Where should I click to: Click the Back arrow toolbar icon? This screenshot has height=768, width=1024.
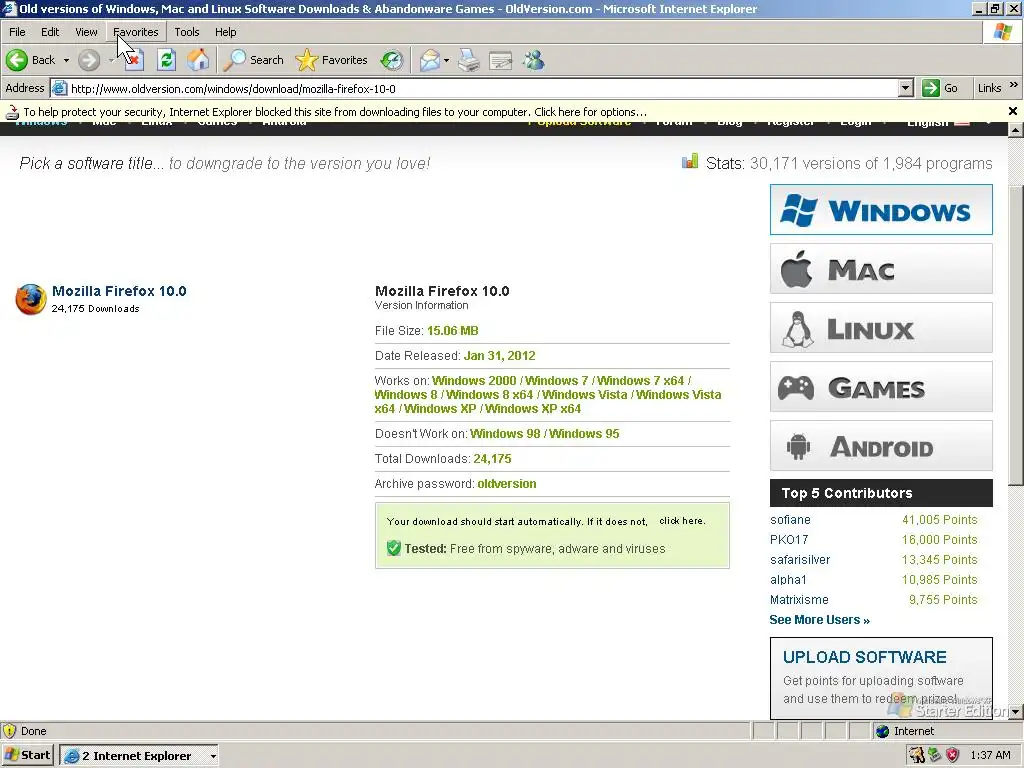[x=17, y=60]
